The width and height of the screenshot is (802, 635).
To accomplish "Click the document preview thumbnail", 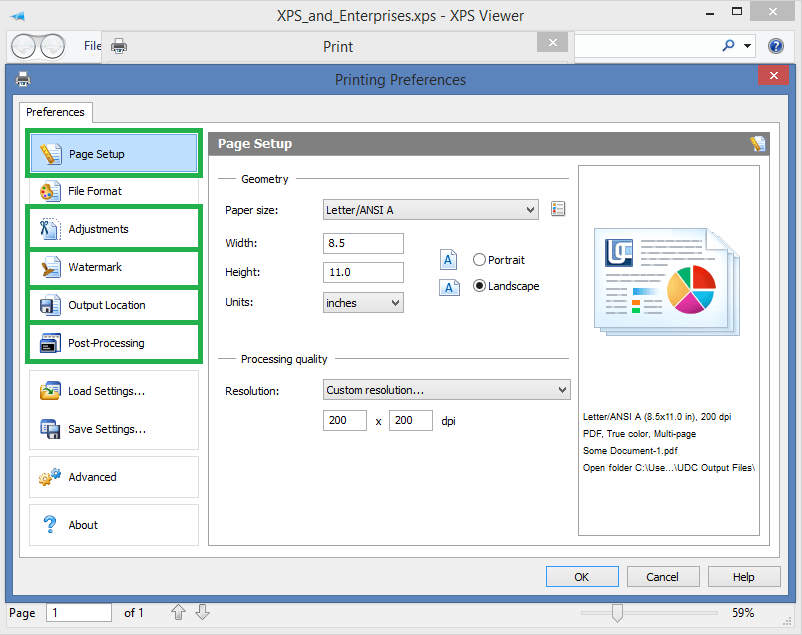I will coord(667,281).
